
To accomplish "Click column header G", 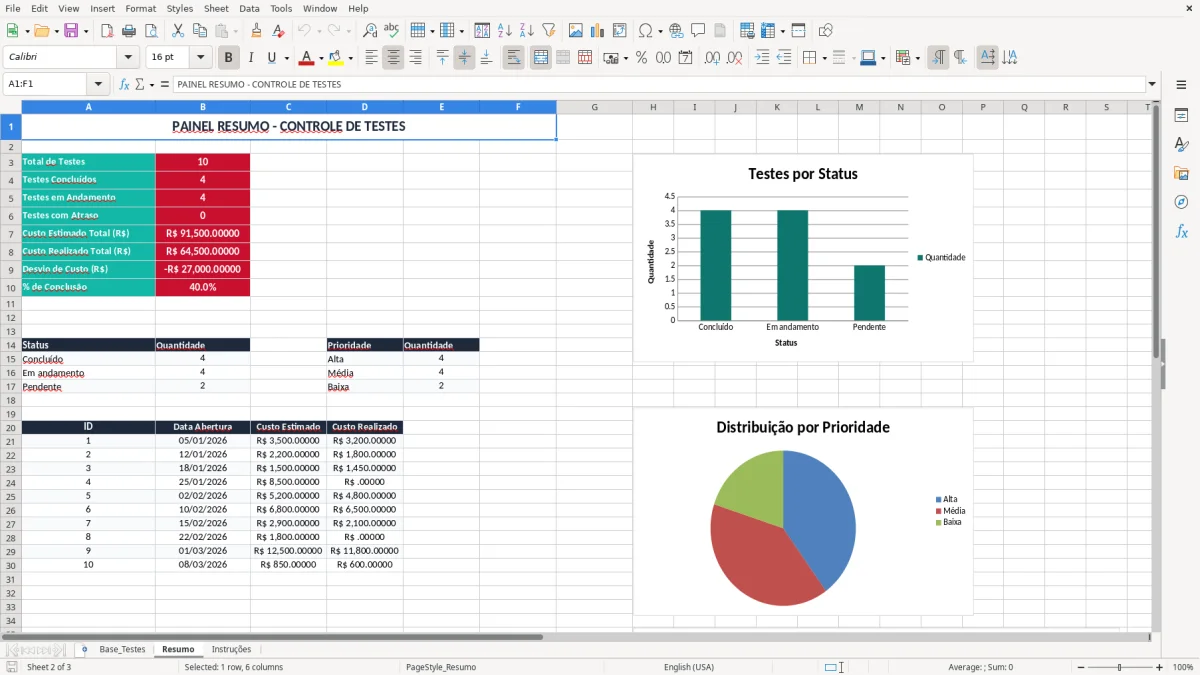I will tap(594, 107).
